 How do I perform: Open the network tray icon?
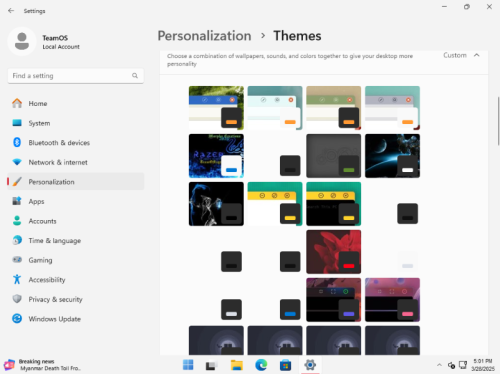point(463,365)
